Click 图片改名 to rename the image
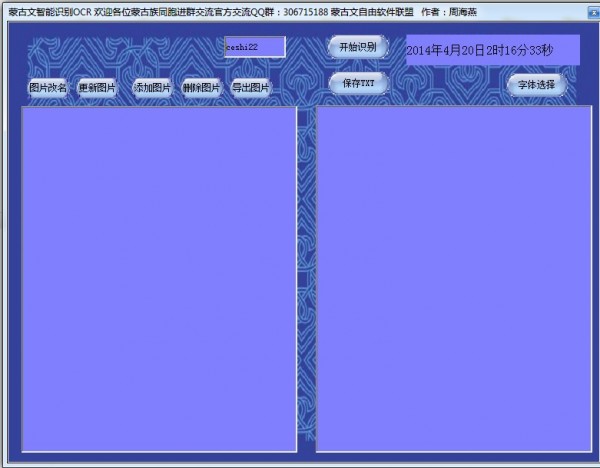This screenshot has width=600, height=468. point(48,88)
